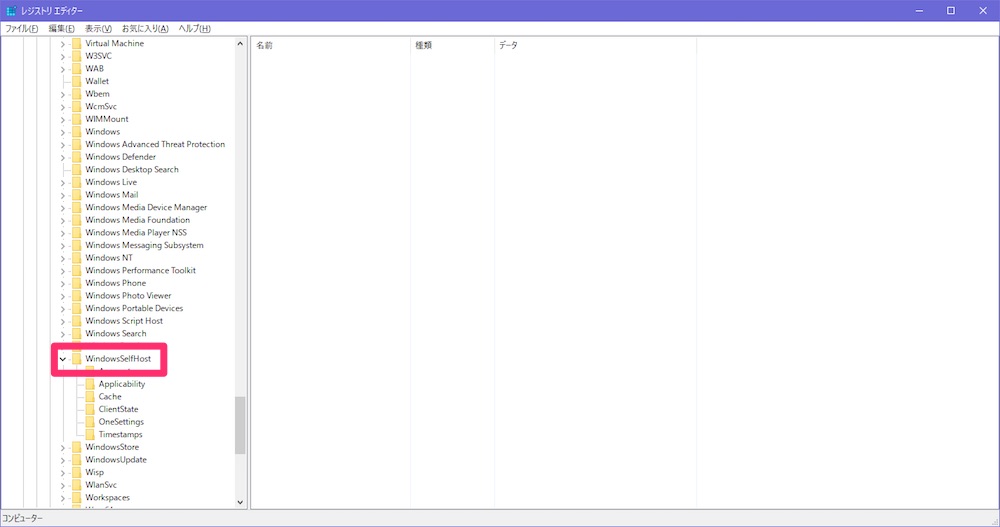This screenshot has height=527, width=1000.
Task: Select the Windows Media Foundation key
Action: tap(138, 220)
